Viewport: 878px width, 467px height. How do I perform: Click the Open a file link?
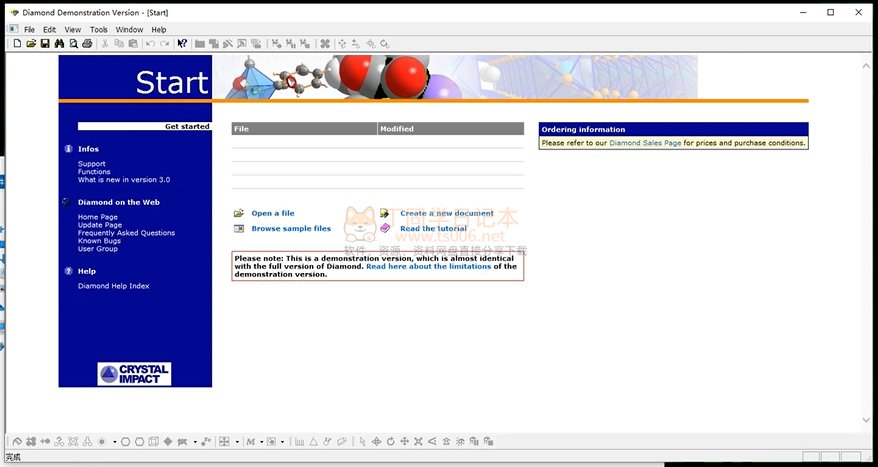[x=272, y=213]
